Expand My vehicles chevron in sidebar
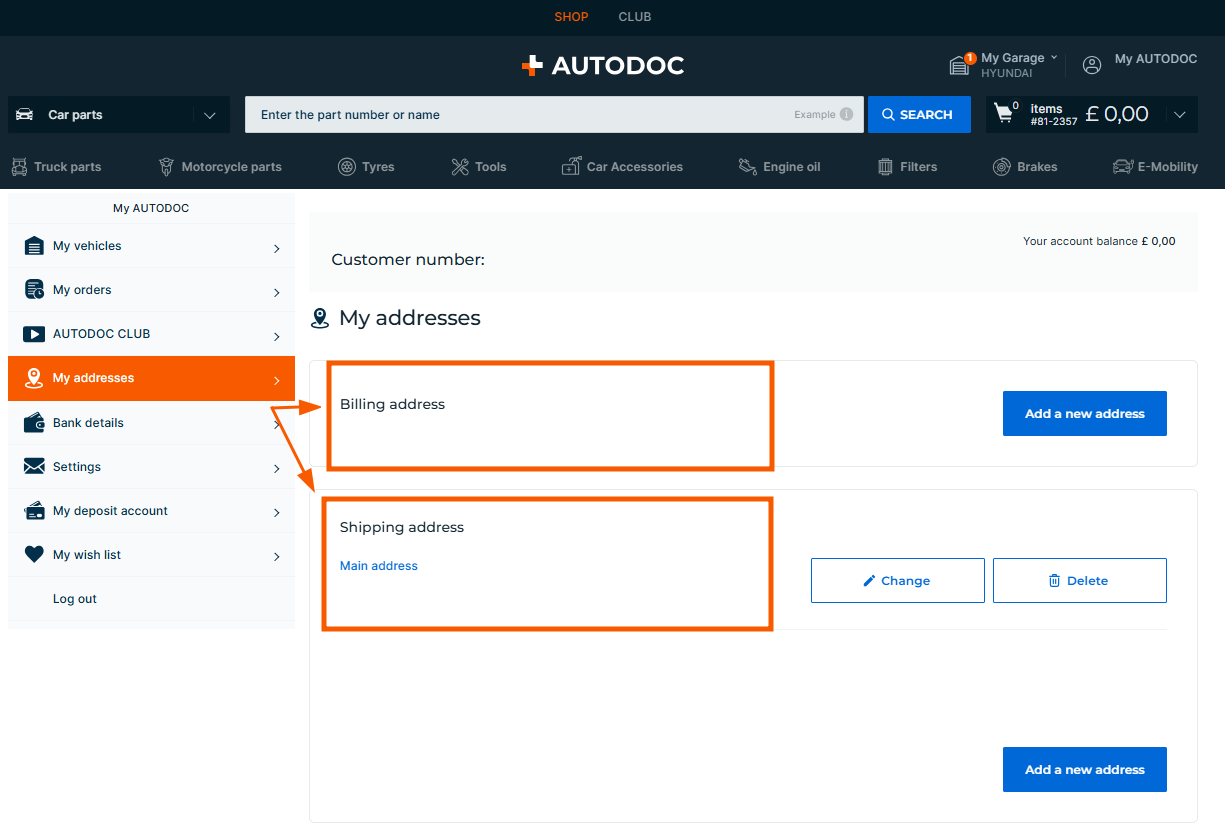The image size is (1225, 835). (x=277, y=247)
